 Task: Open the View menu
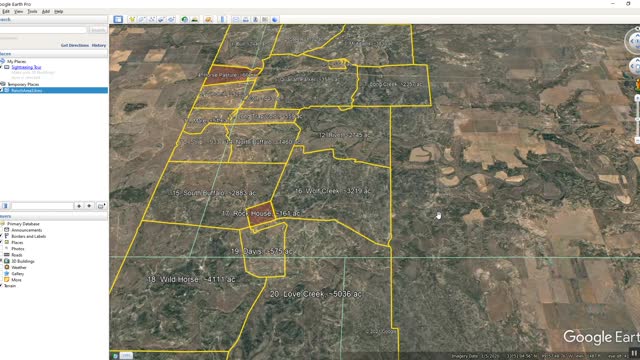[x=18, y=11]
